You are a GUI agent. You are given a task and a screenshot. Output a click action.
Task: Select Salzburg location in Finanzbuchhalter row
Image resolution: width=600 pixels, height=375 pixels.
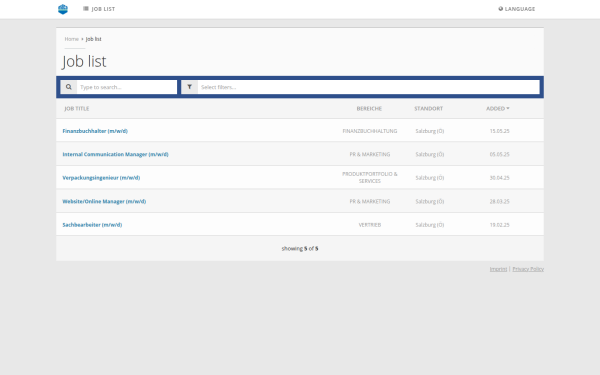point(430,131)
